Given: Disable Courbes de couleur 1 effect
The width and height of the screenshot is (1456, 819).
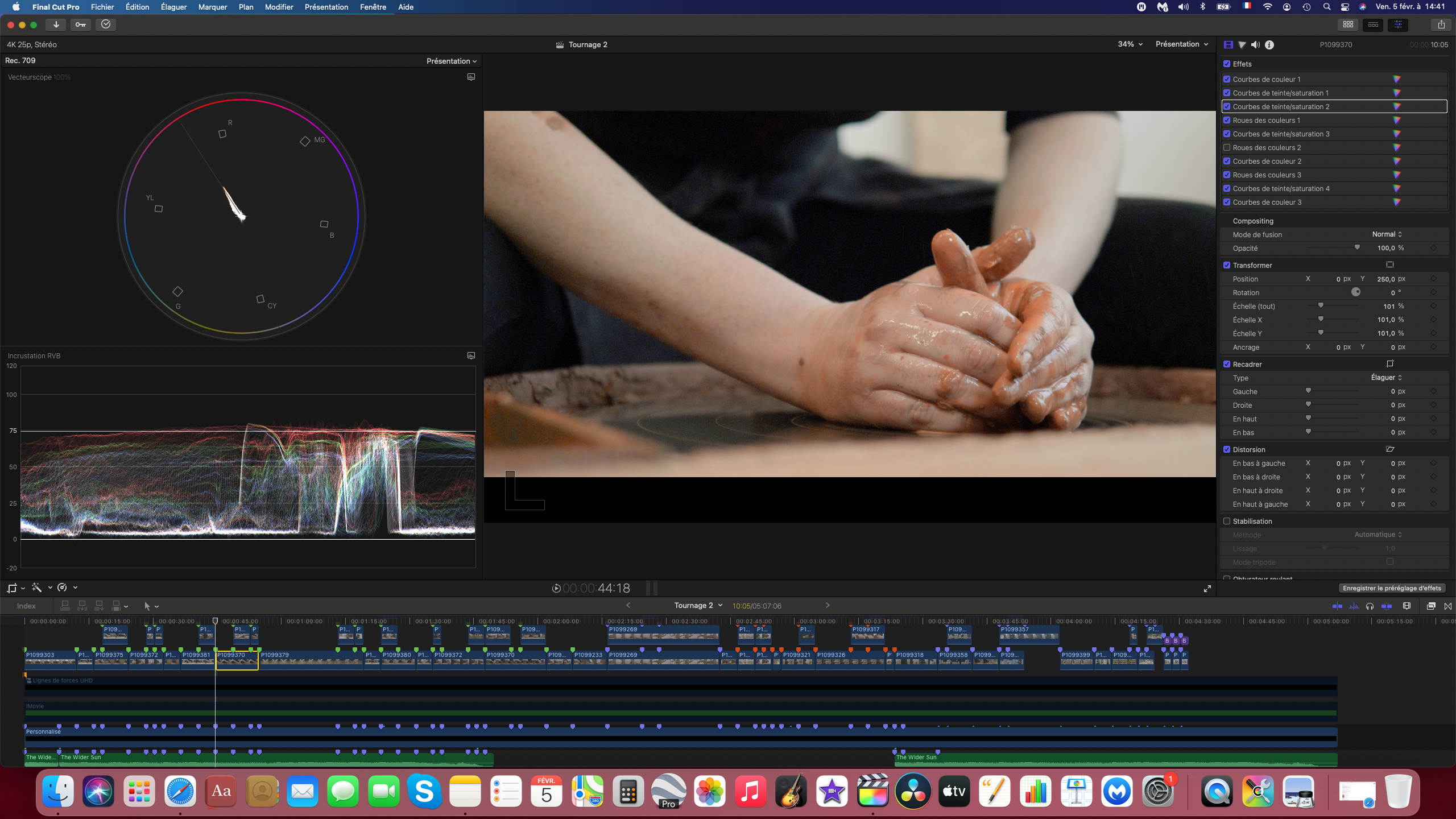Looking at the screenshot, I should tap(1227, 79).
